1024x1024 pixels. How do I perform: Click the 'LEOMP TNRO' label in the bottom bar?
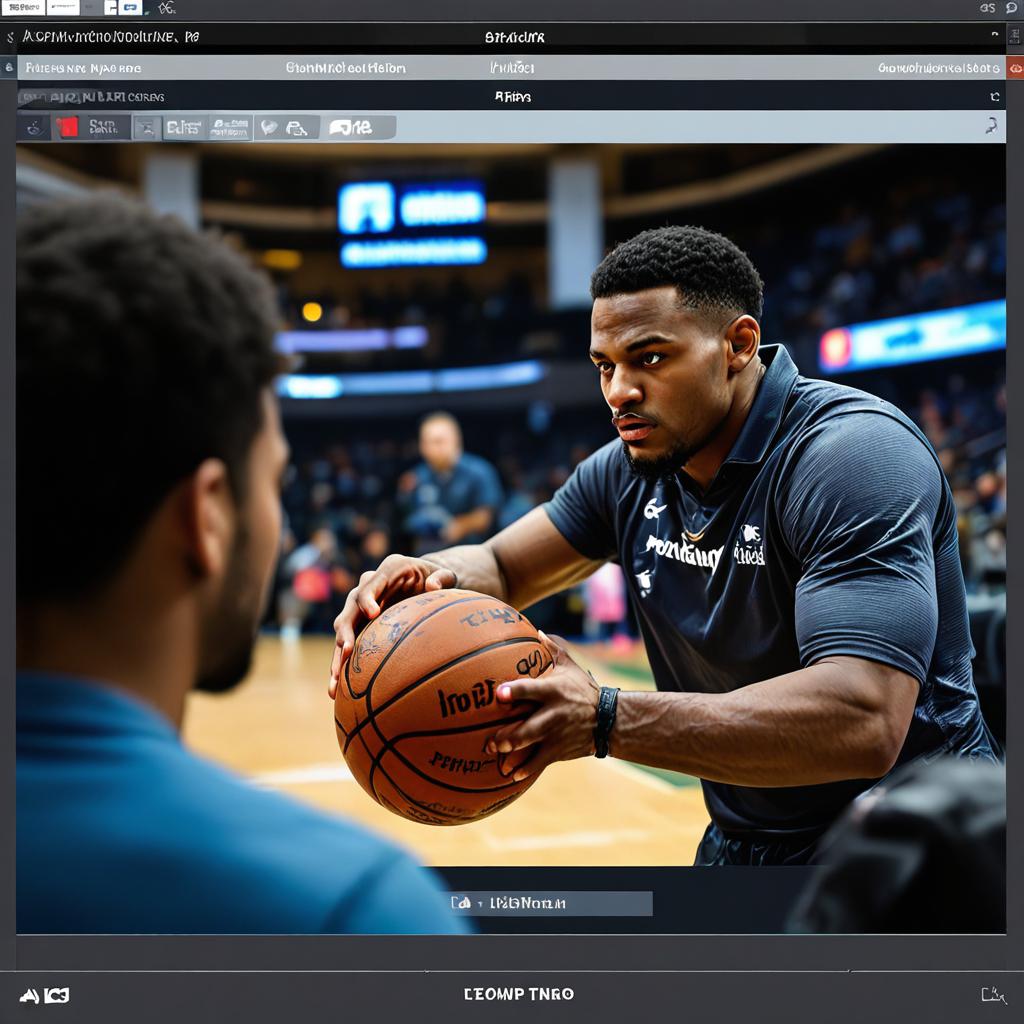[519, 994]
